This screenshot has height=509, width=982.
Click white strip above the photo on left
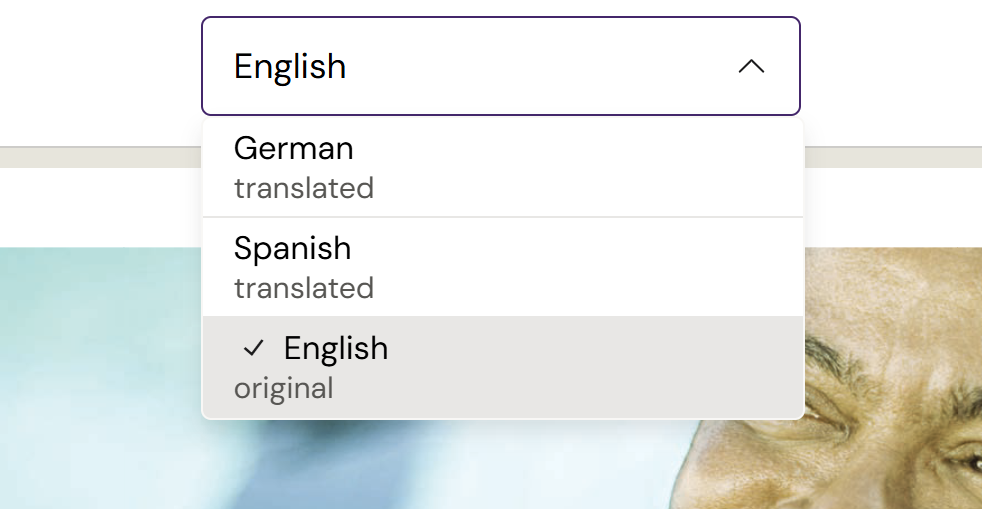[100, 207]
